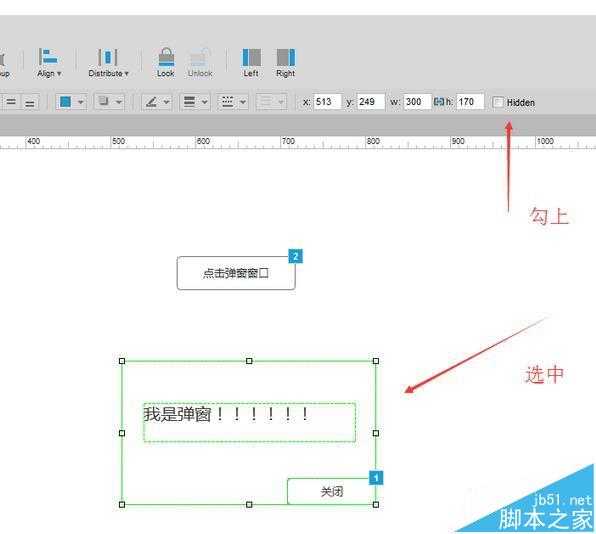Click the height value field
This screenshot has height=534, width=596.
(x=470, y=102)
